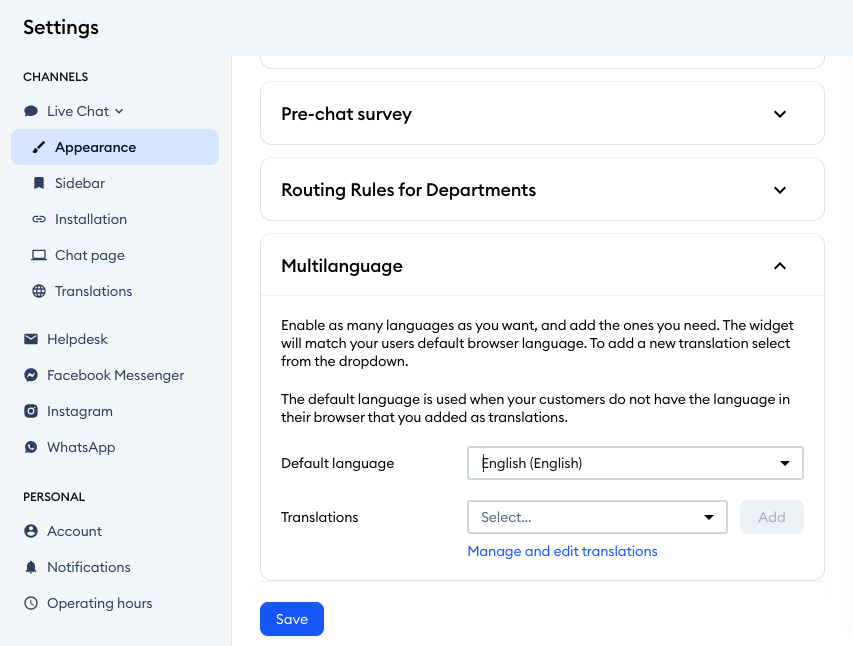Click the WhatsApp icon in sidebar
Viewport: 853px width, 646px height.
[x=31, y=447]
